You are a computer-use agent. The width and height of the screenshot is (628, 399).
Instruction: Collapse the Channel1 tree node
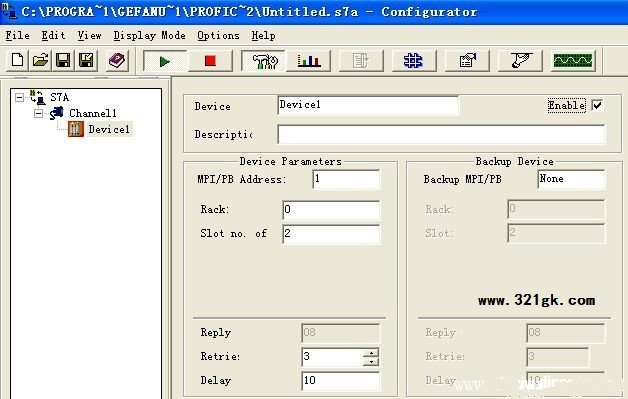(x=38, y=113)
